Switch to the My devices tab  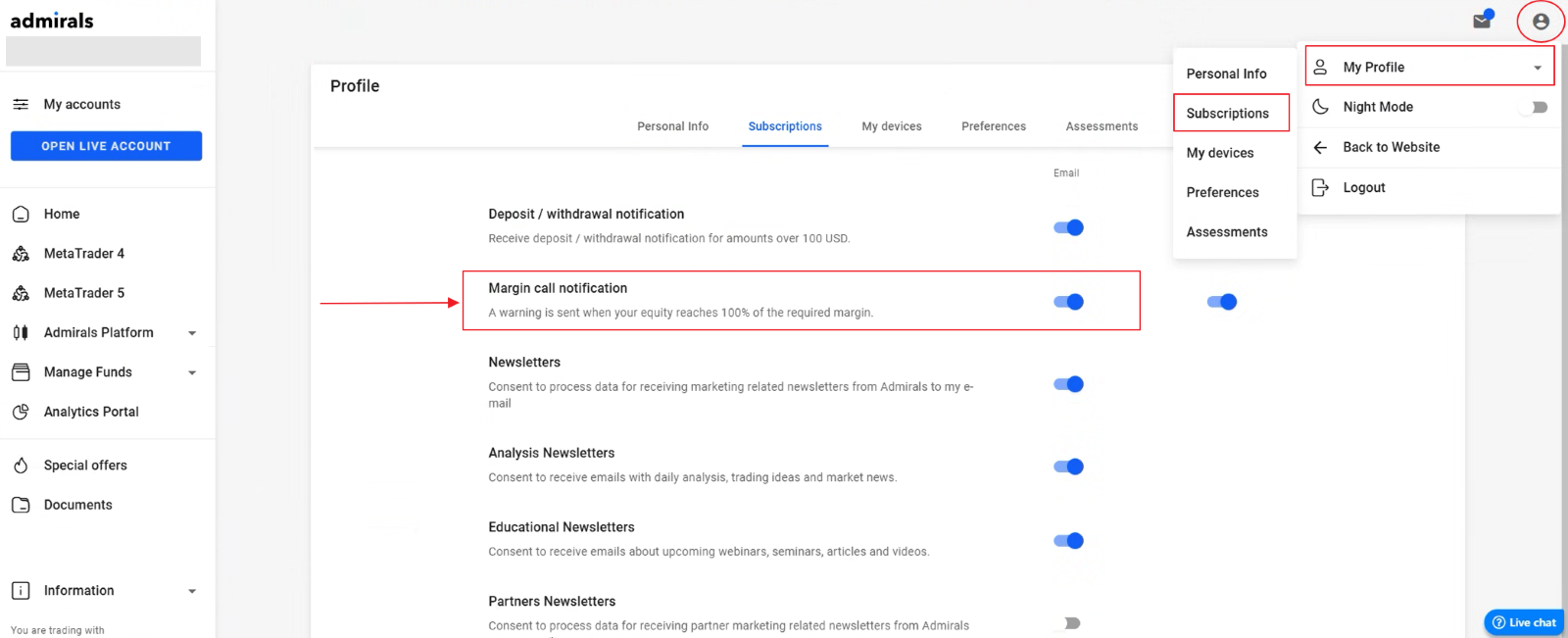coord(892,126)
